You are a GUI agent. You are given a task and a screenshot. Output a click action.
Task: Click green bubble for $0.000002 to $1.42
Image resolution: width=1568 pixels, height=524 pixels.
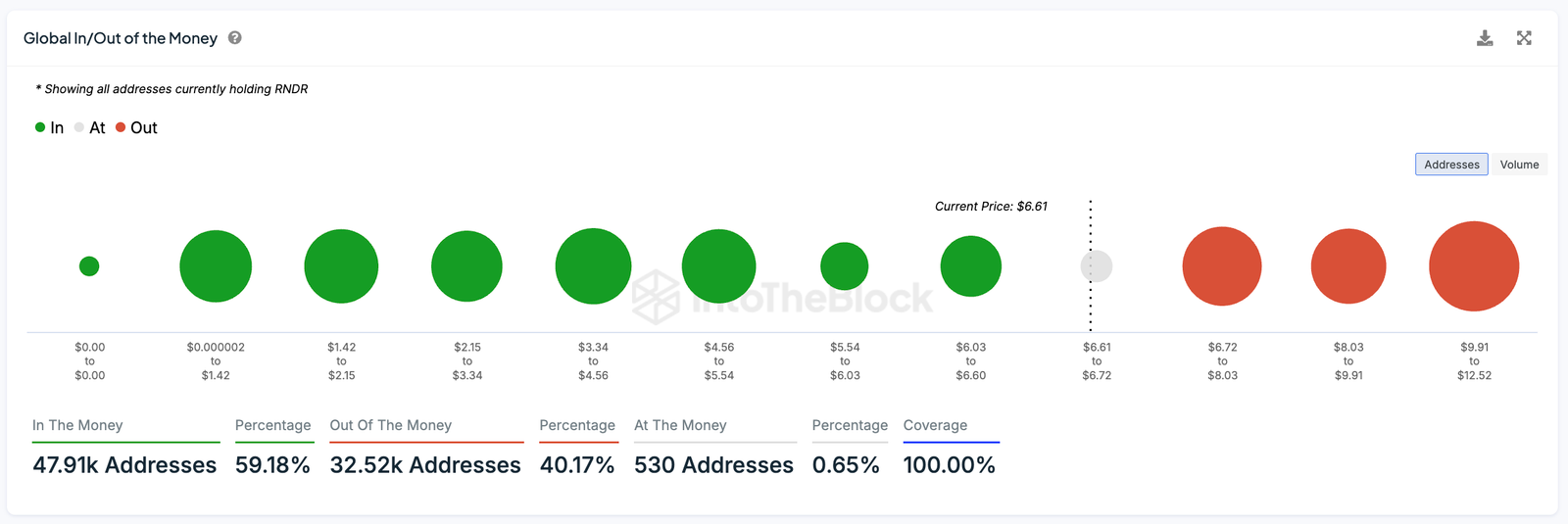click(x=216, y=266)
